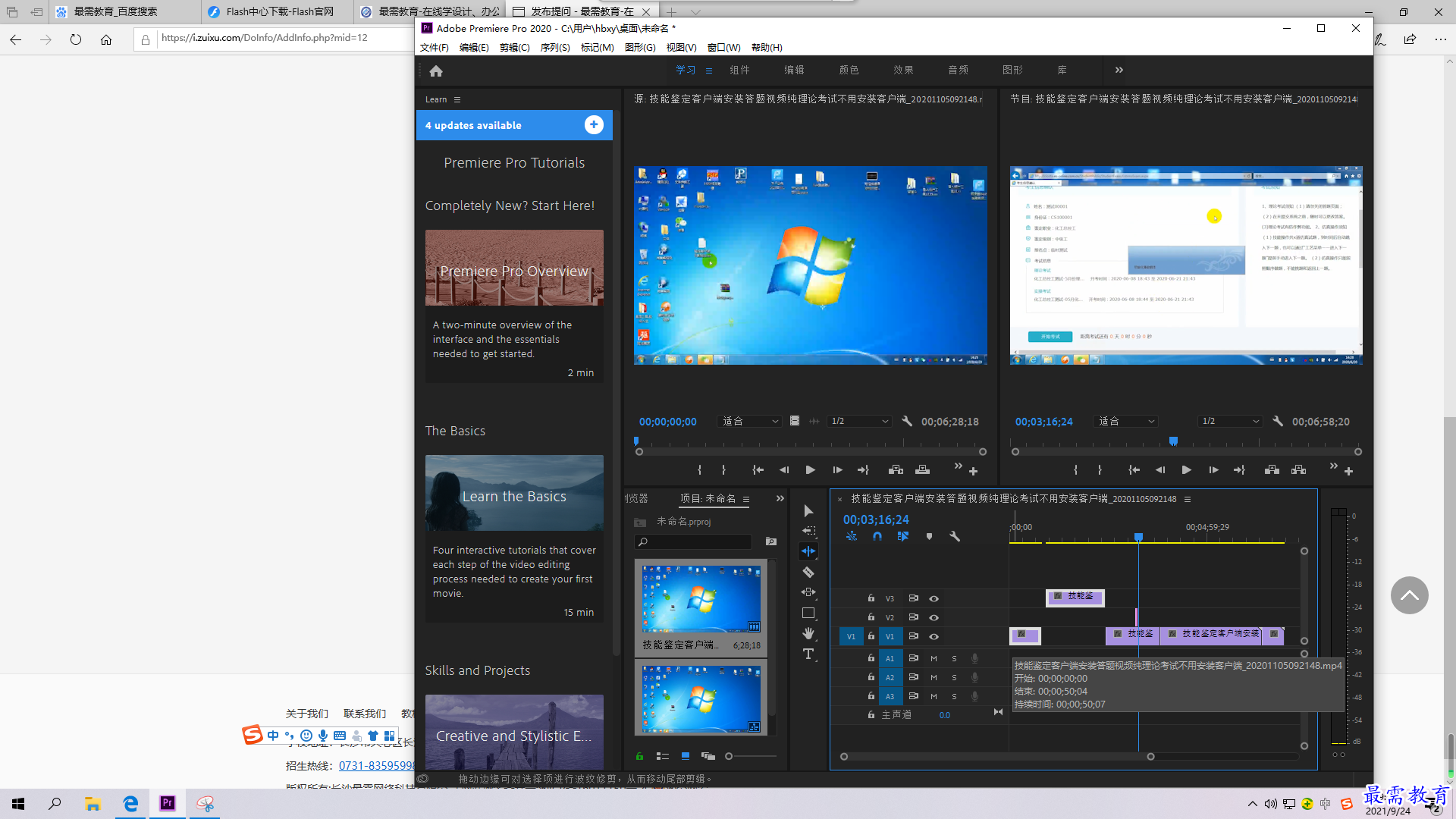Viewport: 1456px width, 819px height.
Task: Switch to 颜色 workspace tab
Action: coord(849,70)
